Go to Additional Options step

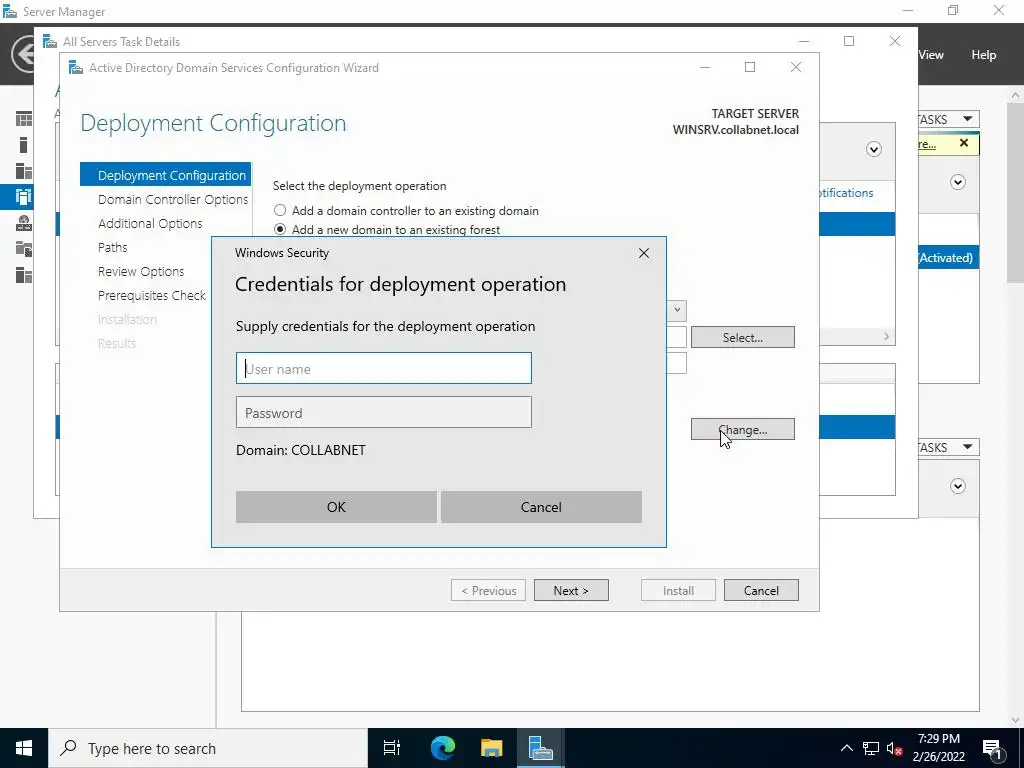tap(150, 223)
